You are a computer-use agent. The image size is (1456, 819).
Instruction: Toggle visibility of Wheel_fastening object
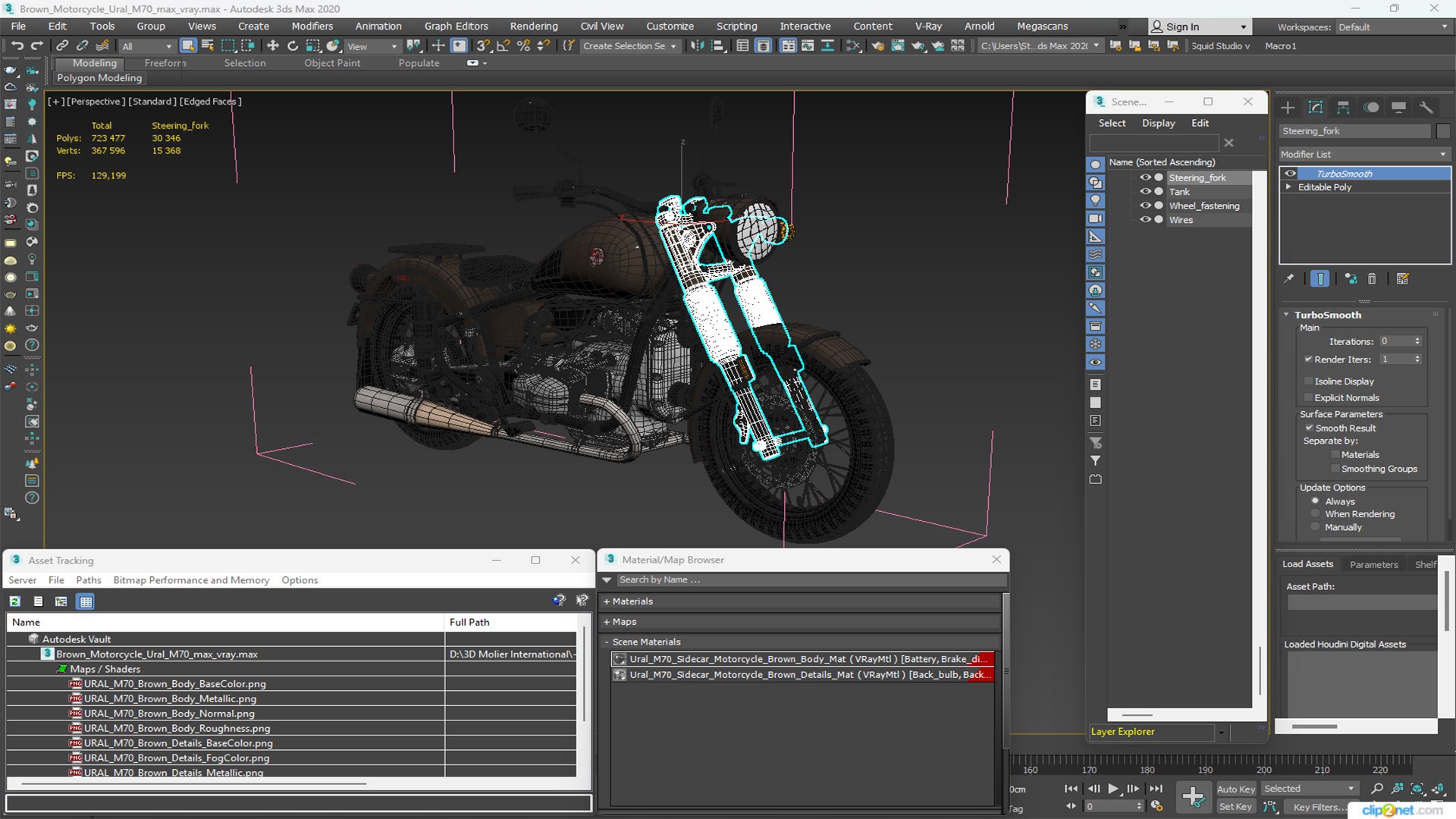[x=1145, y=206]
